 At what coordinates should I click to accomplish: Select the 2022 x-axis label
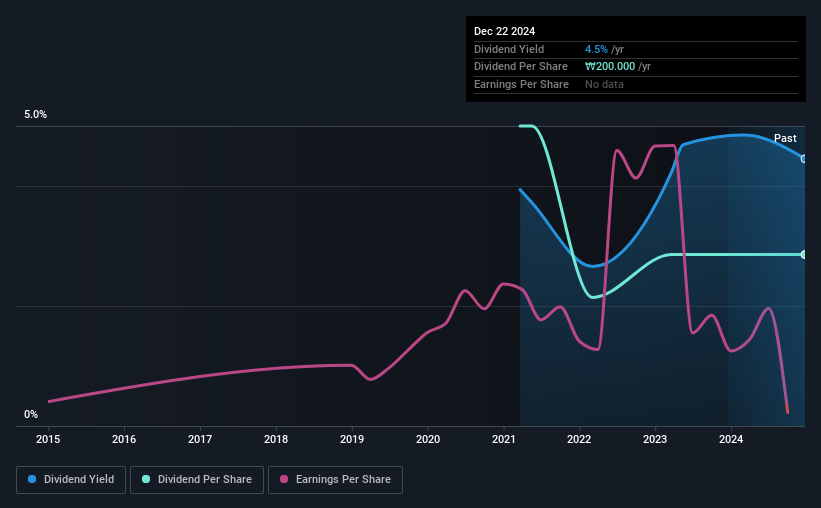point(579,439)
